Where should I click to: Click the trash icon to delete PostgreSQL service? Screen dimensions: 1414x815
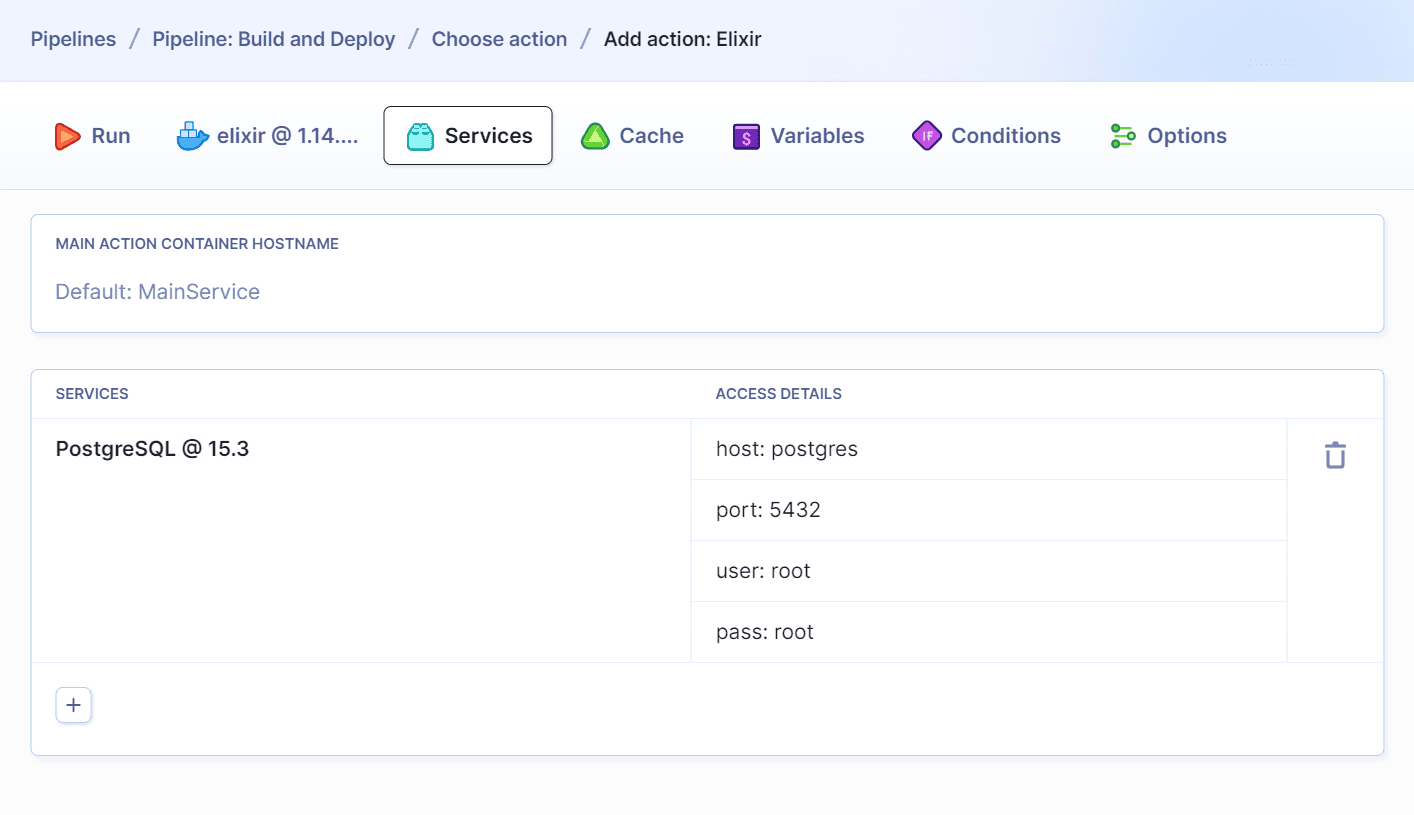[1335, 454]
